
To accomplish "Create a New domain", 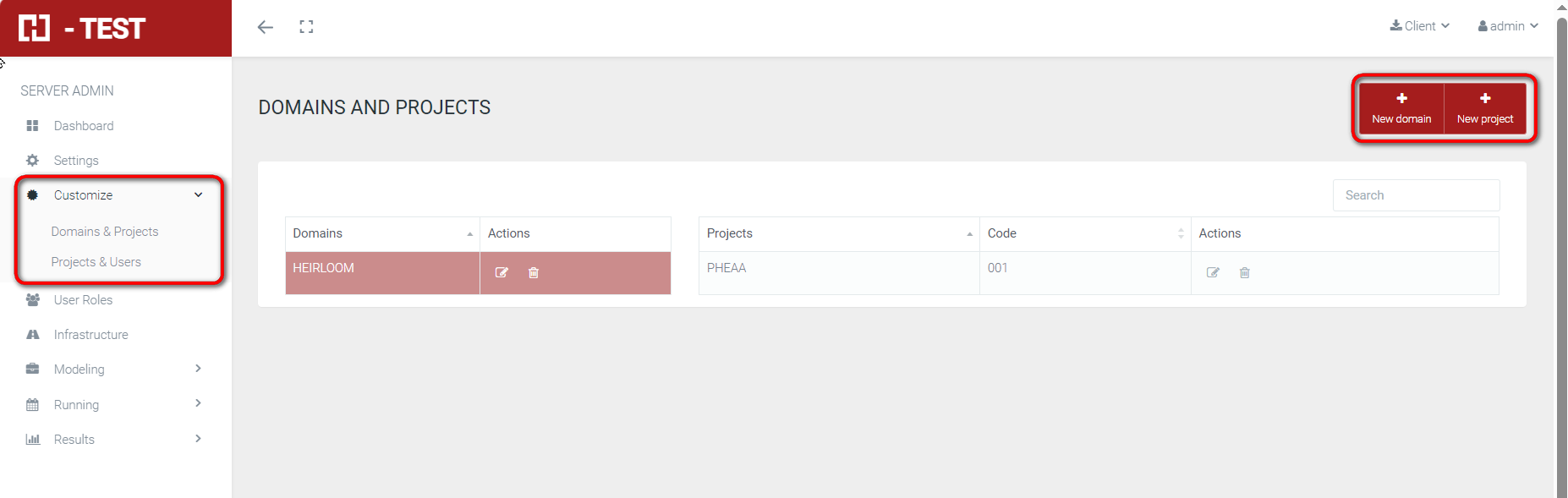I will pyautogui.click(x=1401, y=108).
